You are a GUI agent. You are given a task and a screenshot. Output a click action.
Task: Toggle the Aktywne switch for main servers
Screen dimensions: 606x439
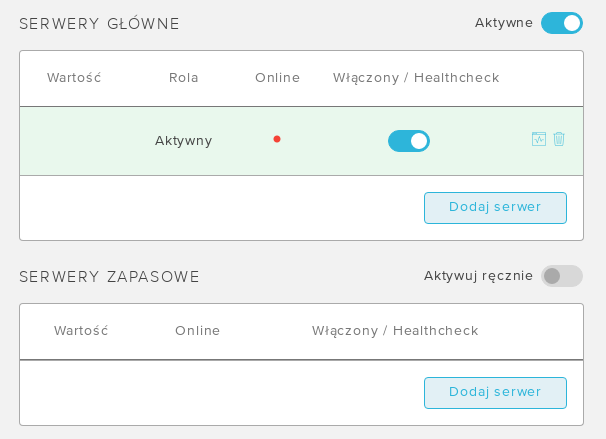(562, 23)
